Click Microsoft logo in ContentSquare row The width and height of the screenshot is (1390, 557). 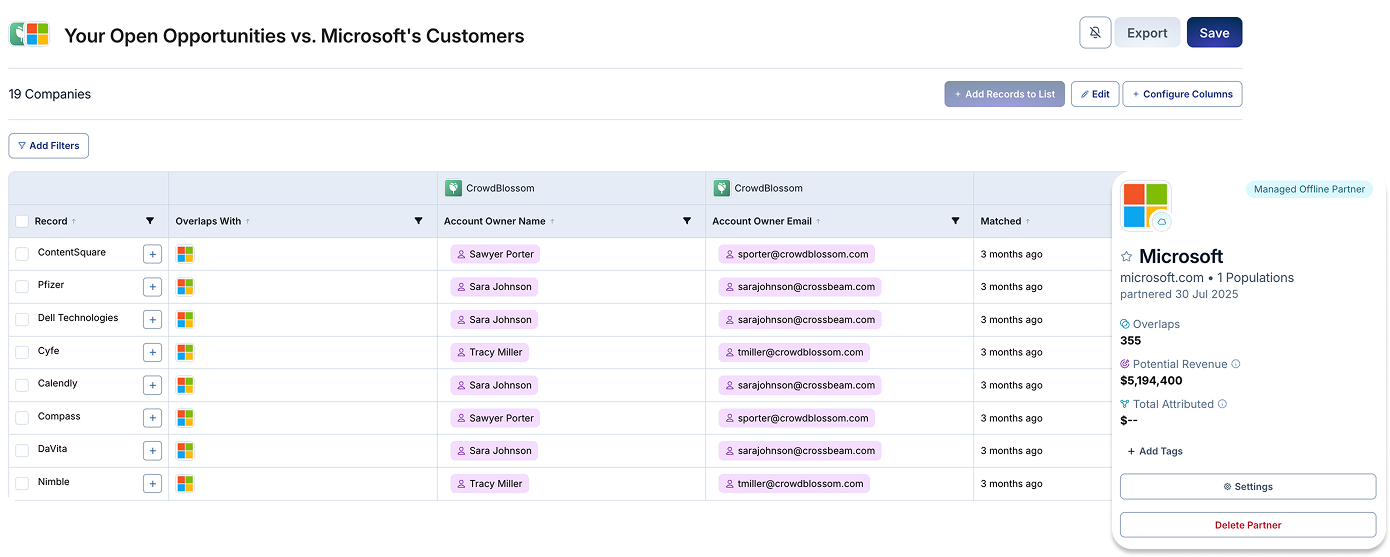185,254
